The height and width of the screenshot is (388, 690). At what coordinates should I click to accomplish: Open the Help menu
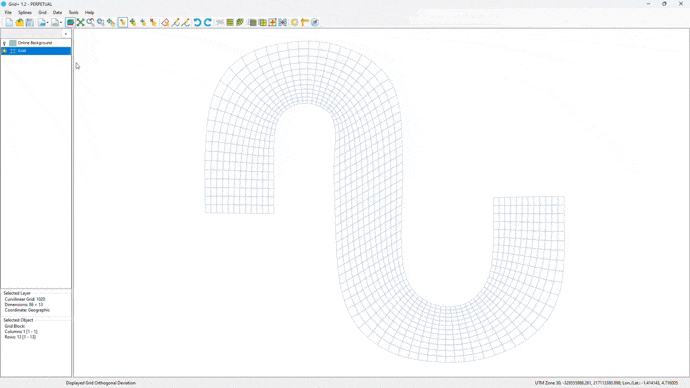pos(89,12)
